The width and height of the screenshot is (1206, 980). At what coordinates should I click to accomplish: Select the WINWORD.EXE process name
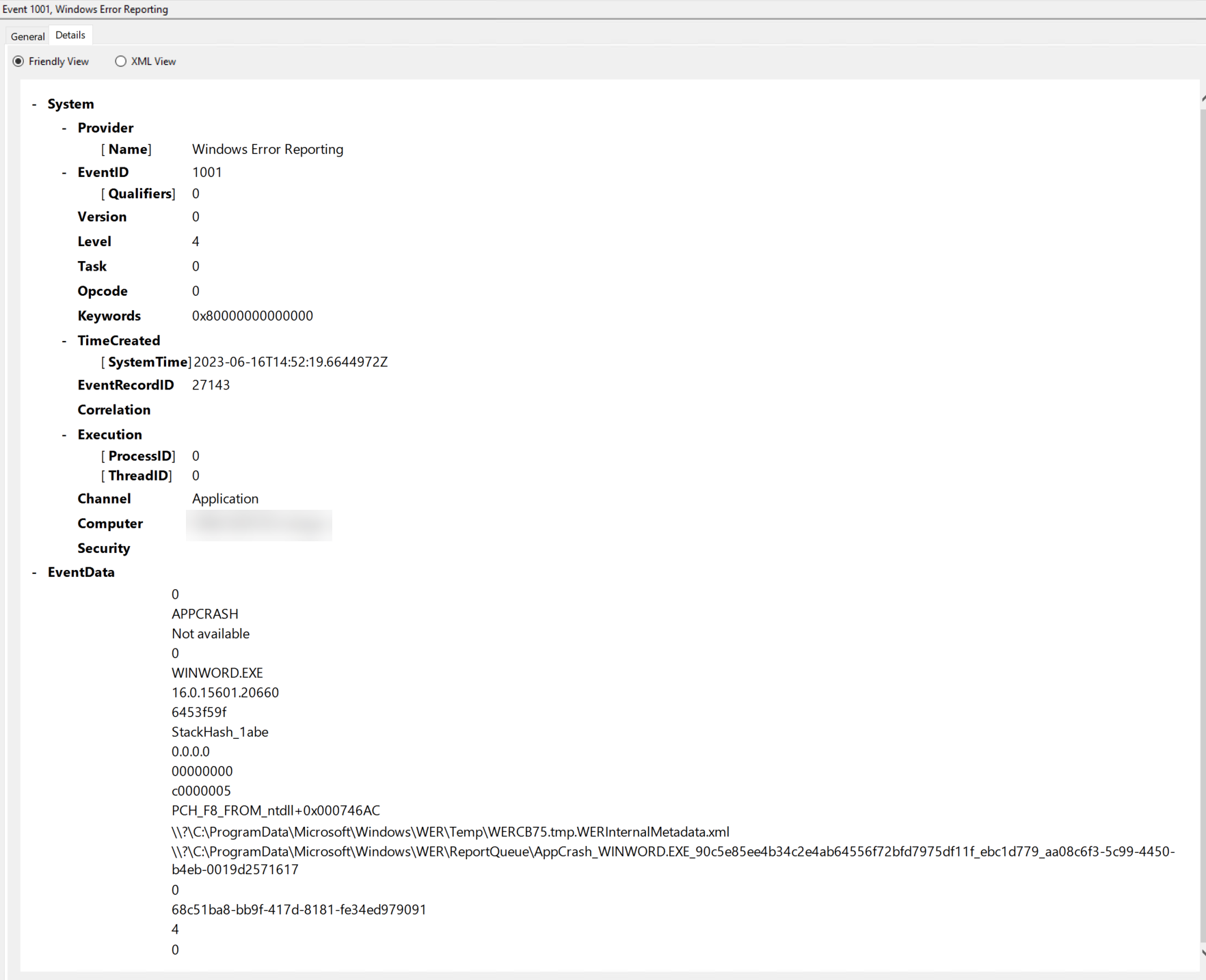(x=217, y=672)
